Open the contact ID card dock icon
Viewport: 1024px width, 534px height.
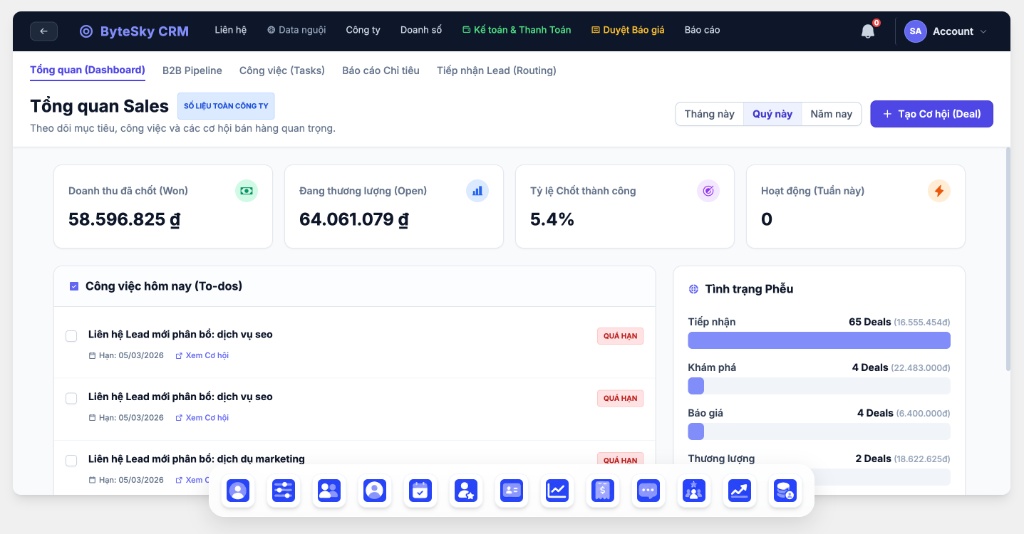click(x=511, y=491)
